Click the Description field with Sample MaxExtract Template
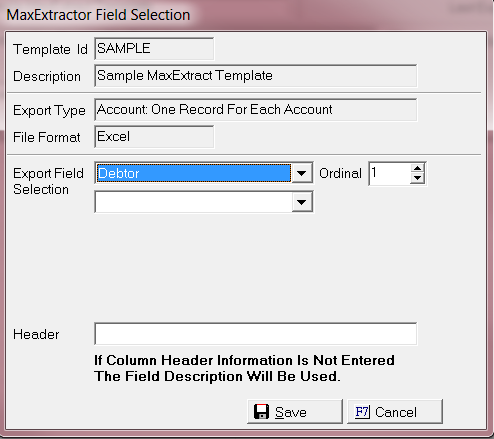The width and height of the screenshot is (494, 439). pos(256,76)
